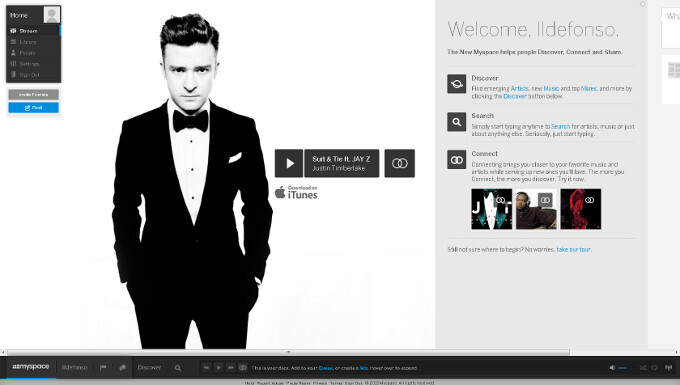This screenshot has width=680, height=385.
Task: Close the Welcome panel
Action: [642, 4]
